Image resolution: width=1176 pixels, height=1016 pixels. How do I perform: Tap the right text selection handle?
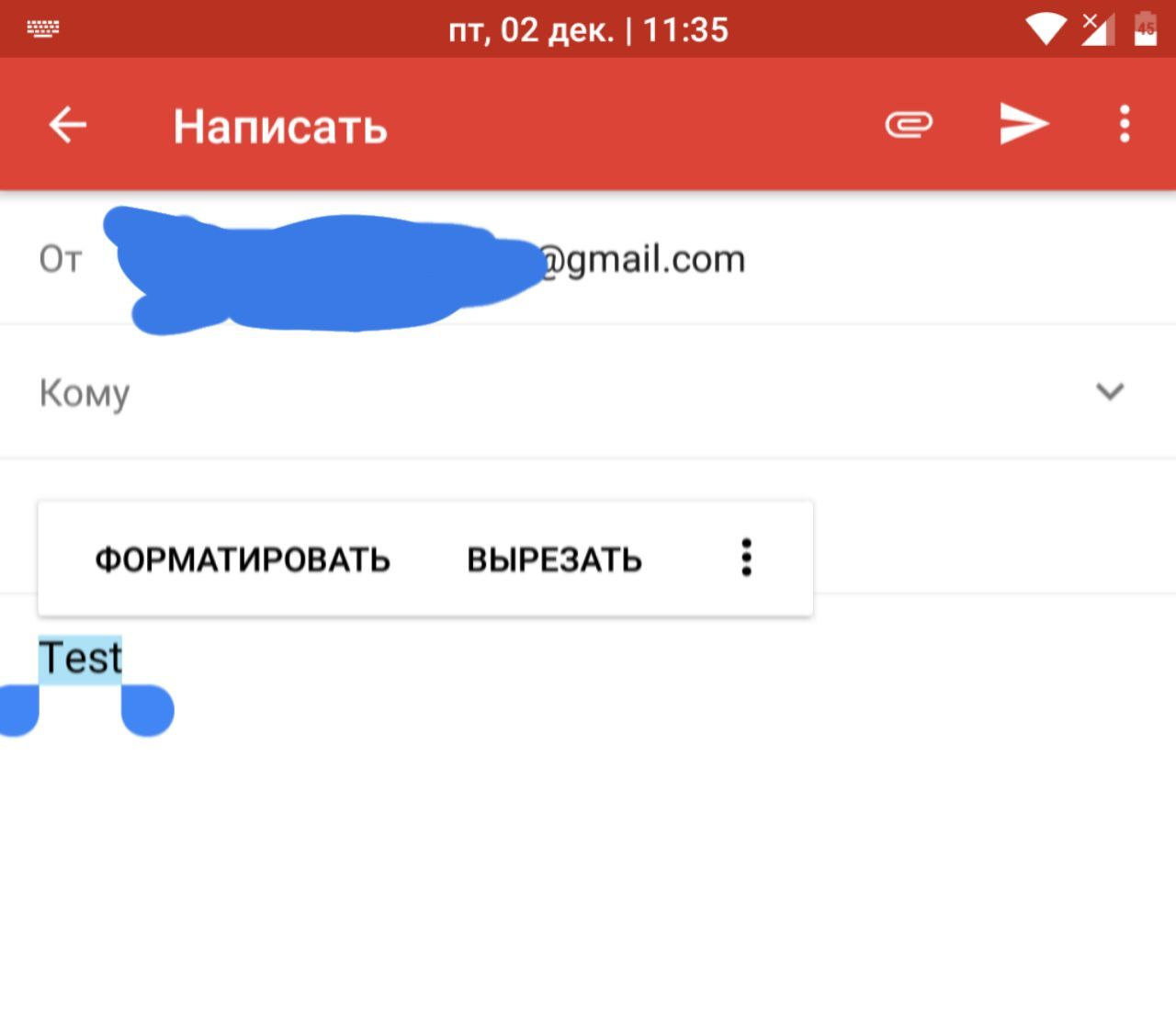148,710
